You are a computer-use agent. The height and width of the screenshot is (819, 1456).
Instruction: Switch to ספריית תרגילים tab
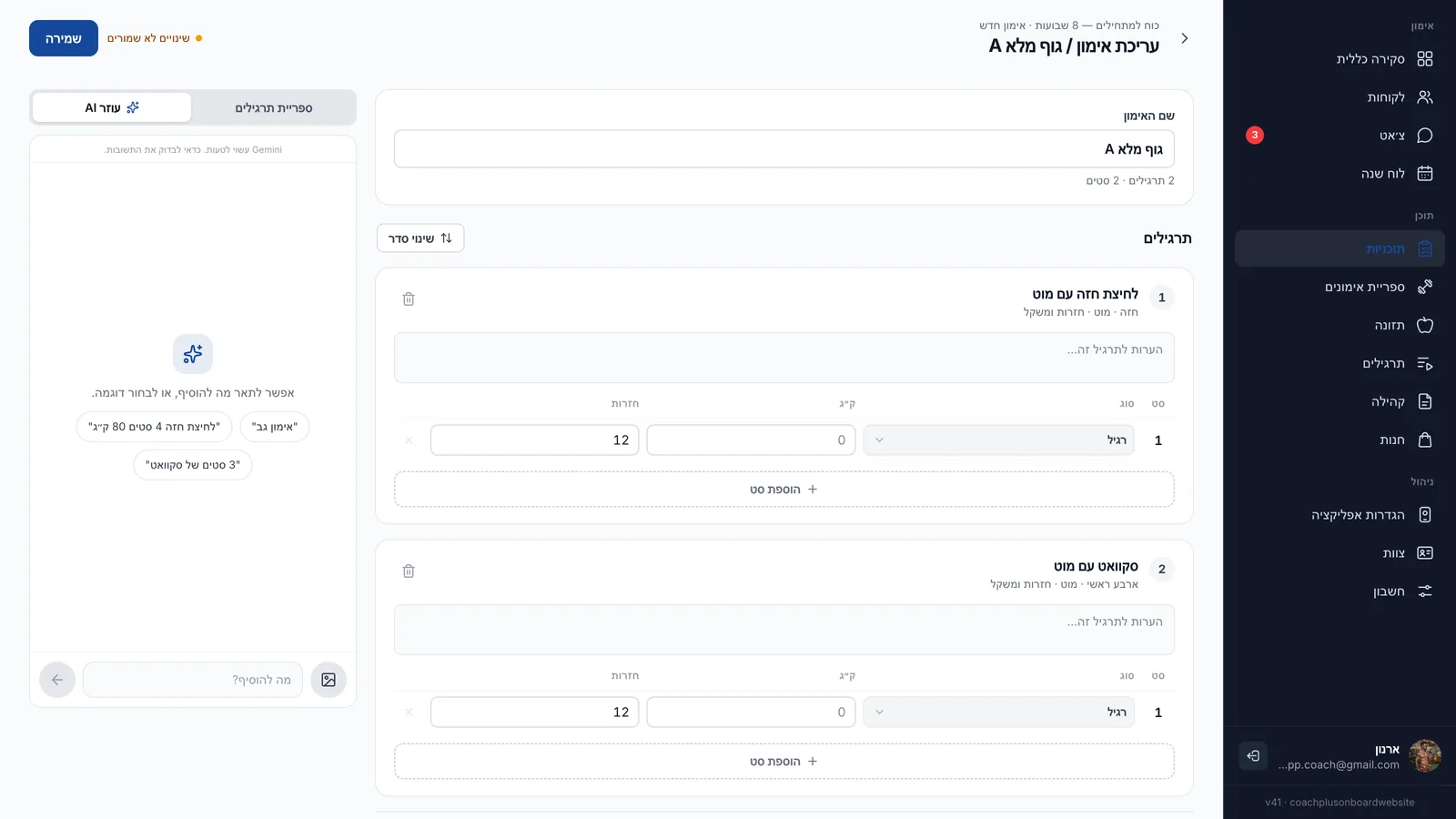(274, 107)
